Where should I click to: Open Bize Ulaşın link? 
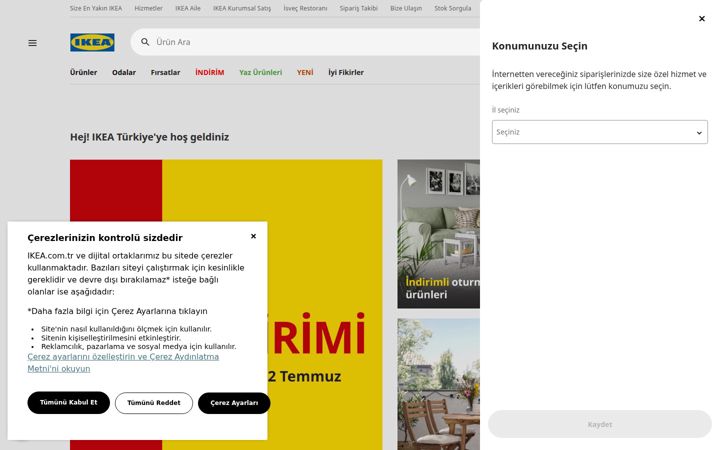[x=406, y=8]
